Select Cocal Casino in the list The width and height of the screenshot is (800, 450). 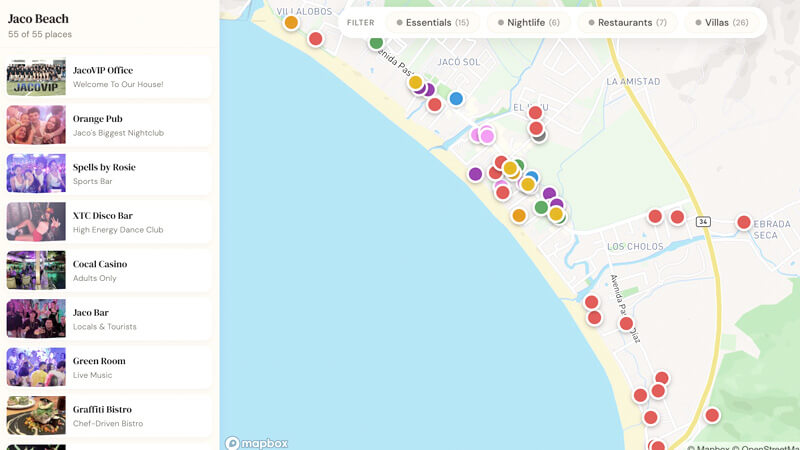click(109, 270)
